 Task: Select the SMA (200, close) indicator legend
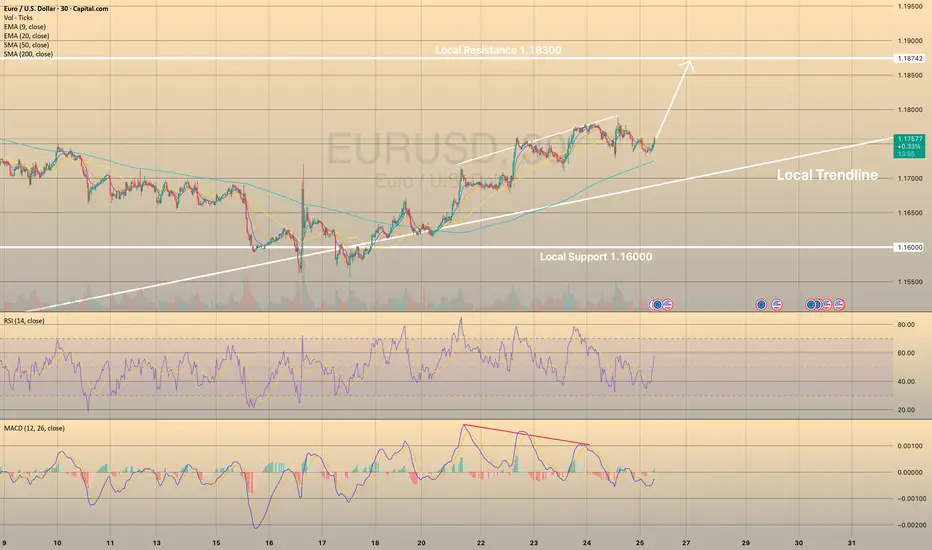28,54
